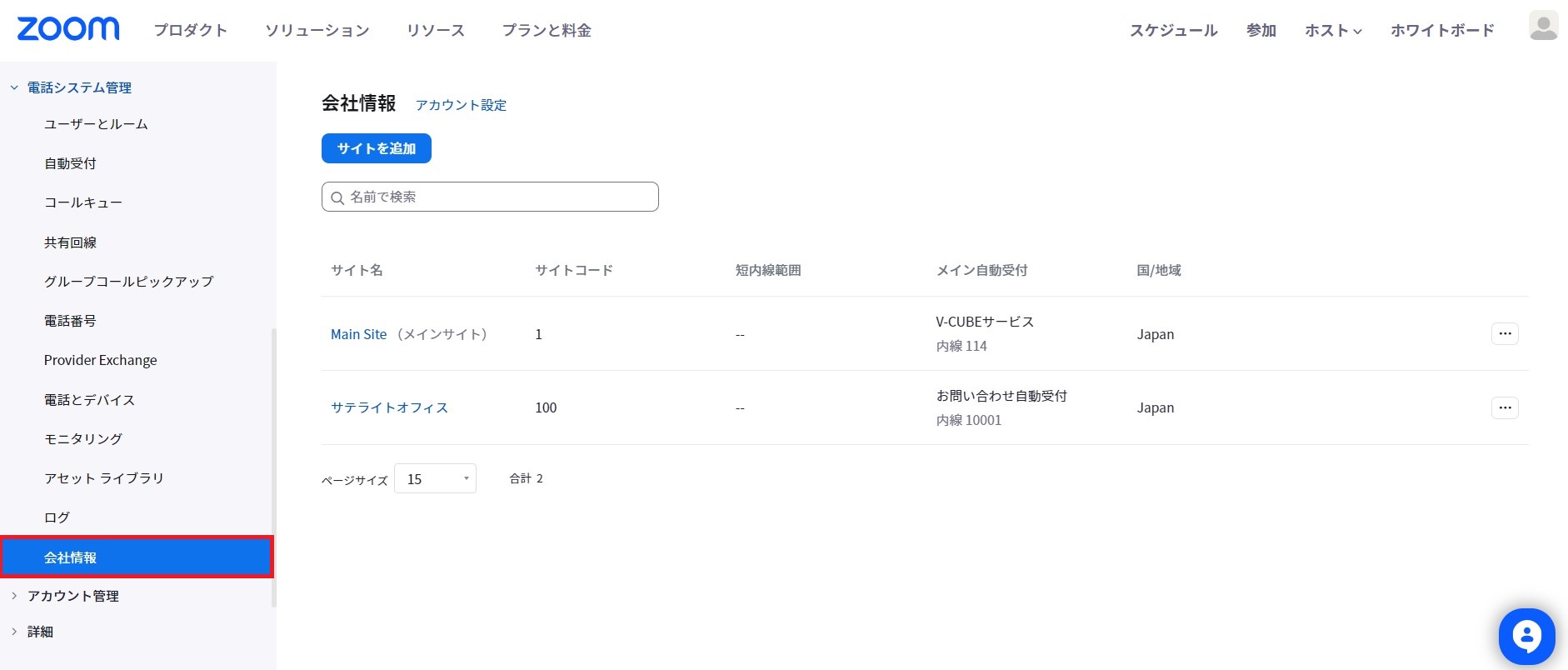Click the サイトを追加 button
1568x670 pixels.
(x=377, y=148)
